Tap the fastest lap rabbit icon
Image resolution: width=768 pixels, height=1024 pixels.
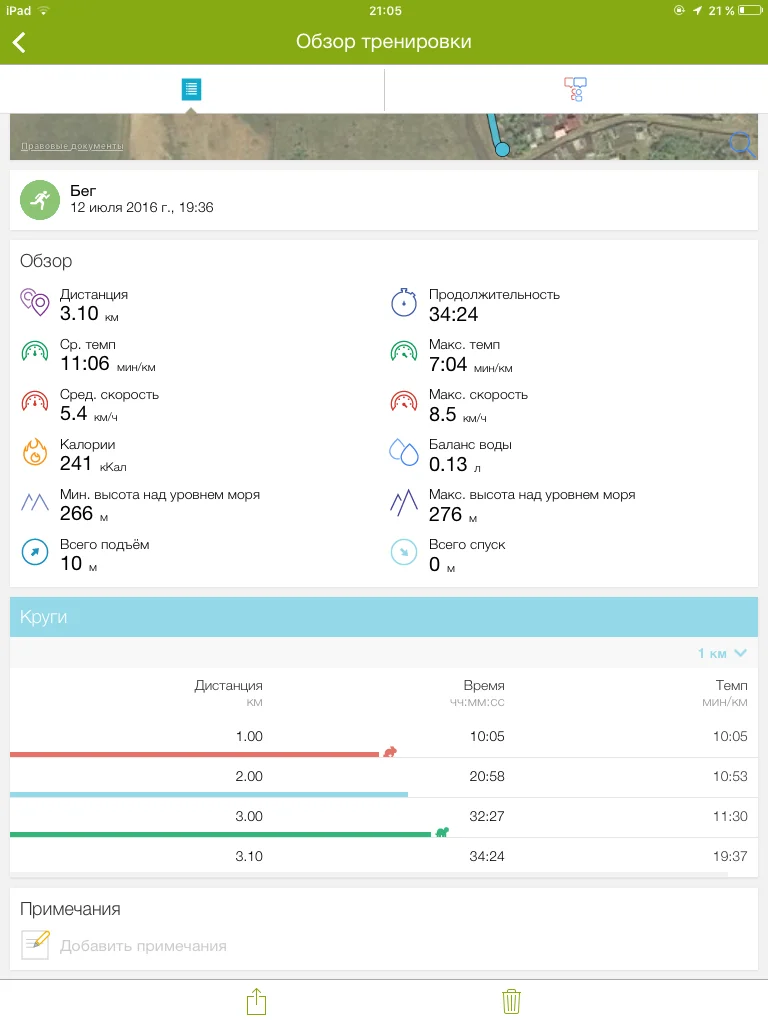[x=390, y=752]
